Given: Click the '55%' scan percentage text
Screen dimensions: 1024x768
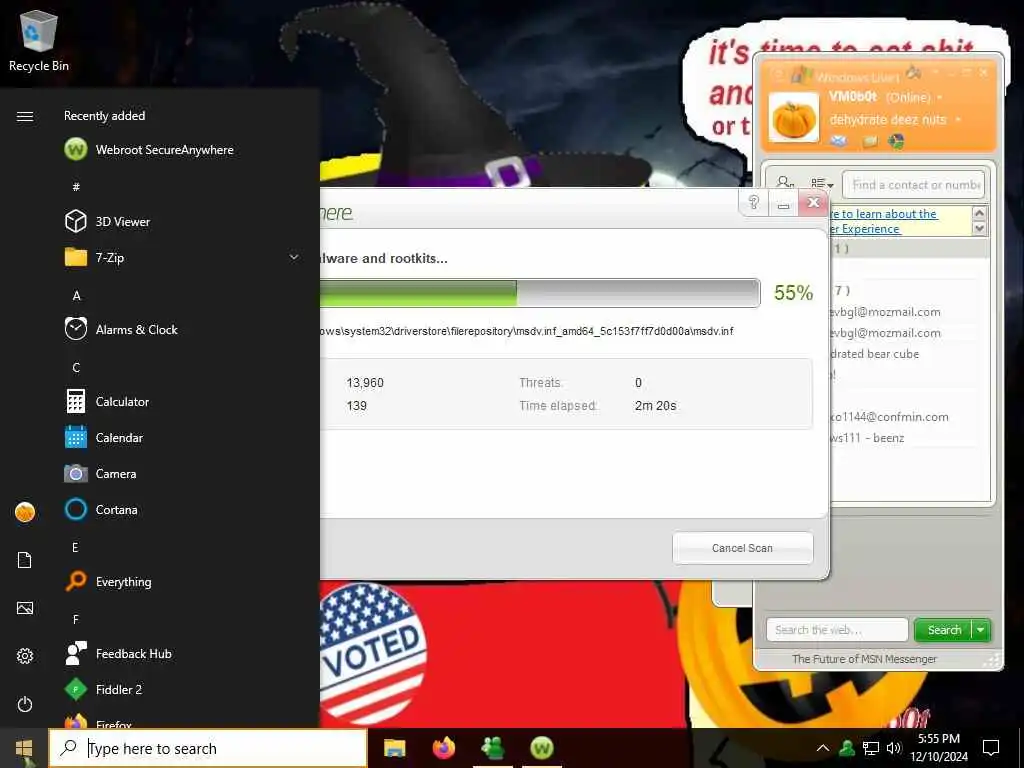Looking at the screenshot, I should coord(793,293).
